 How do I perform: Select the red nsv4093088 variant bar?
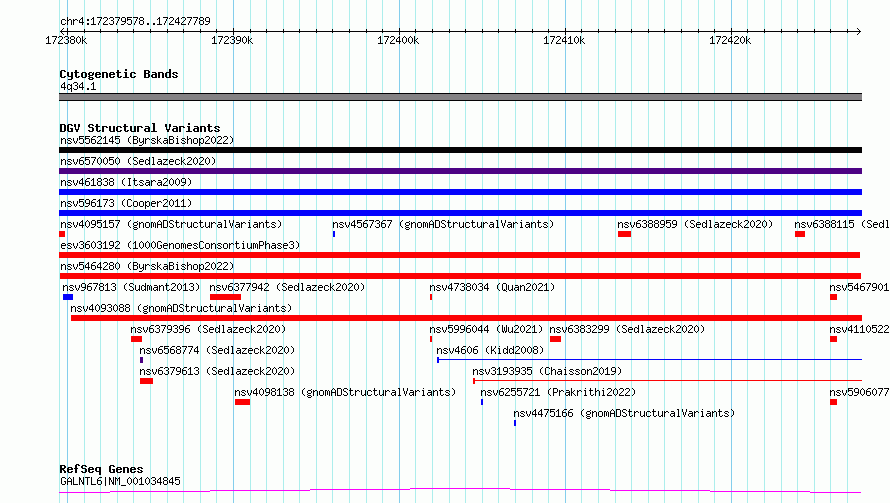pos(467,318)
